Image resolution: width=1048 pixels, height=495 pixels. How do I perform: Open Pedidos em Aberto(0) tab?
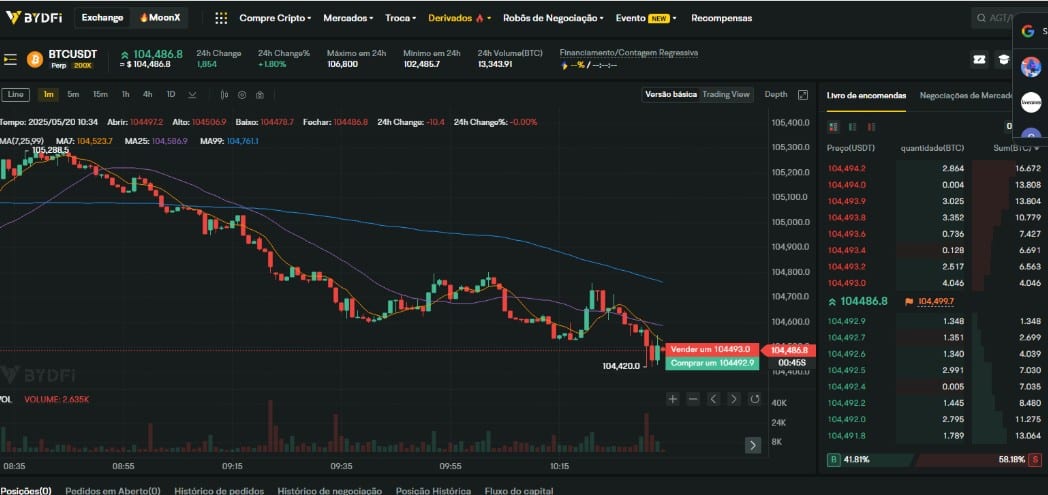113,490
